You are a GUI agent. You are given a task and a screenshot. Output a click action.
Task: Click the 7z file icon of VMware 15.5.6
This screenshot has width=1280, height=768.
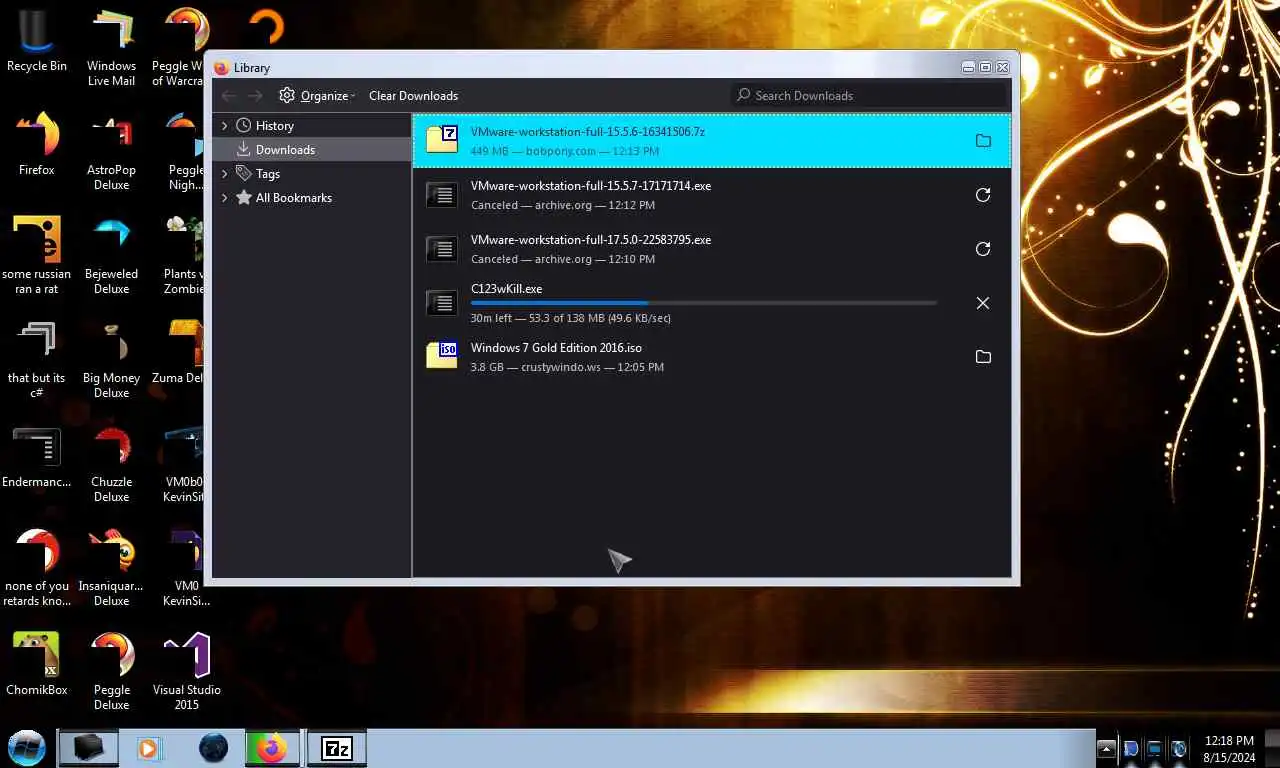[x=442, y=139]
